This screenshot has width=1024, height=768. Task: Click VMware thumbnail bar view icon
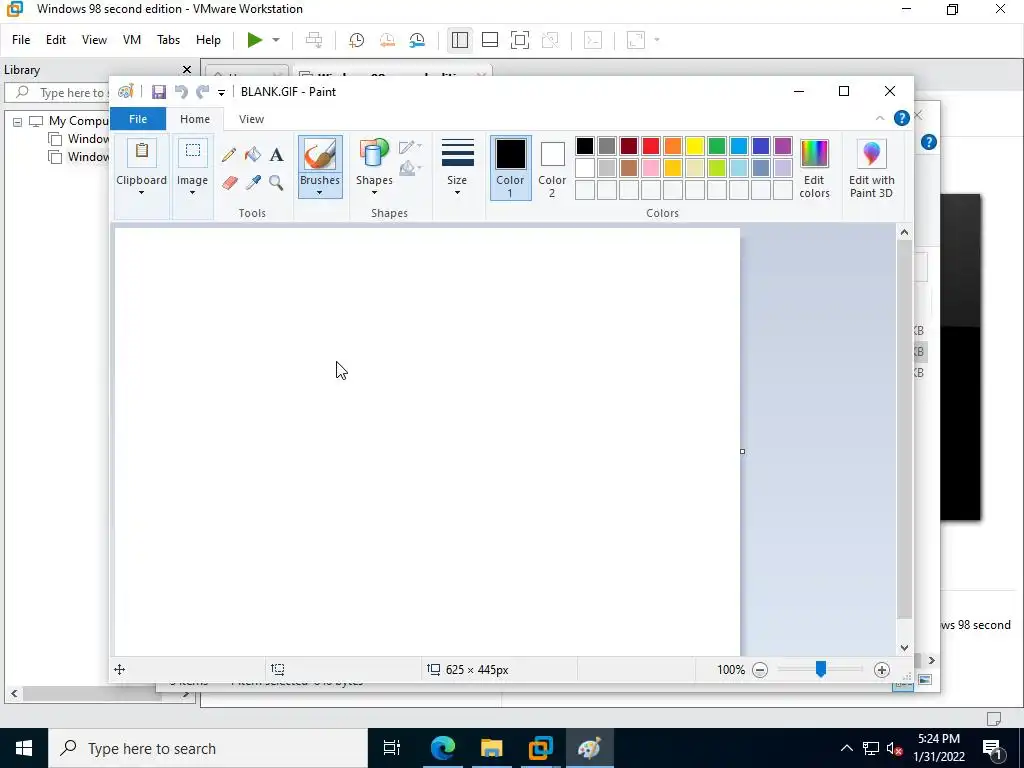(490, 40)
